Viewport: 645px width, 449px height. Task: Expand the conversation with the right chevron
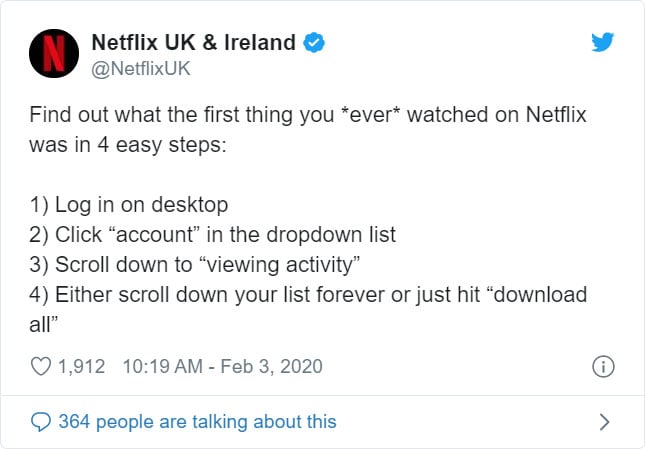point(604,422)
